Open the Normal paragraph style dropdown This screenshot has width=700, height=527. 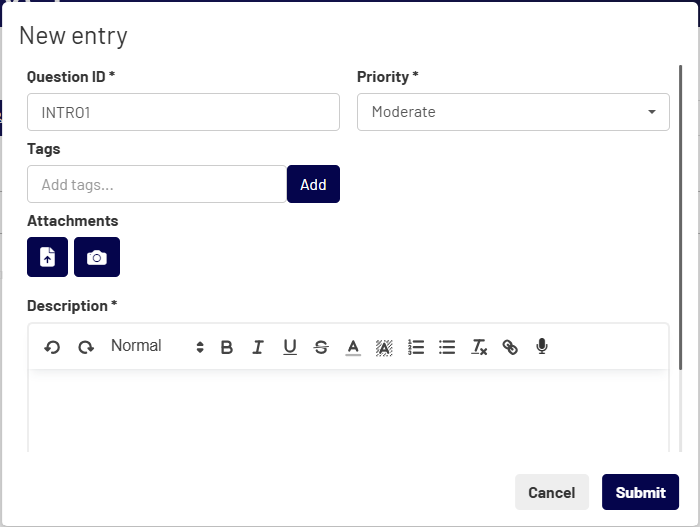[157, 346]
